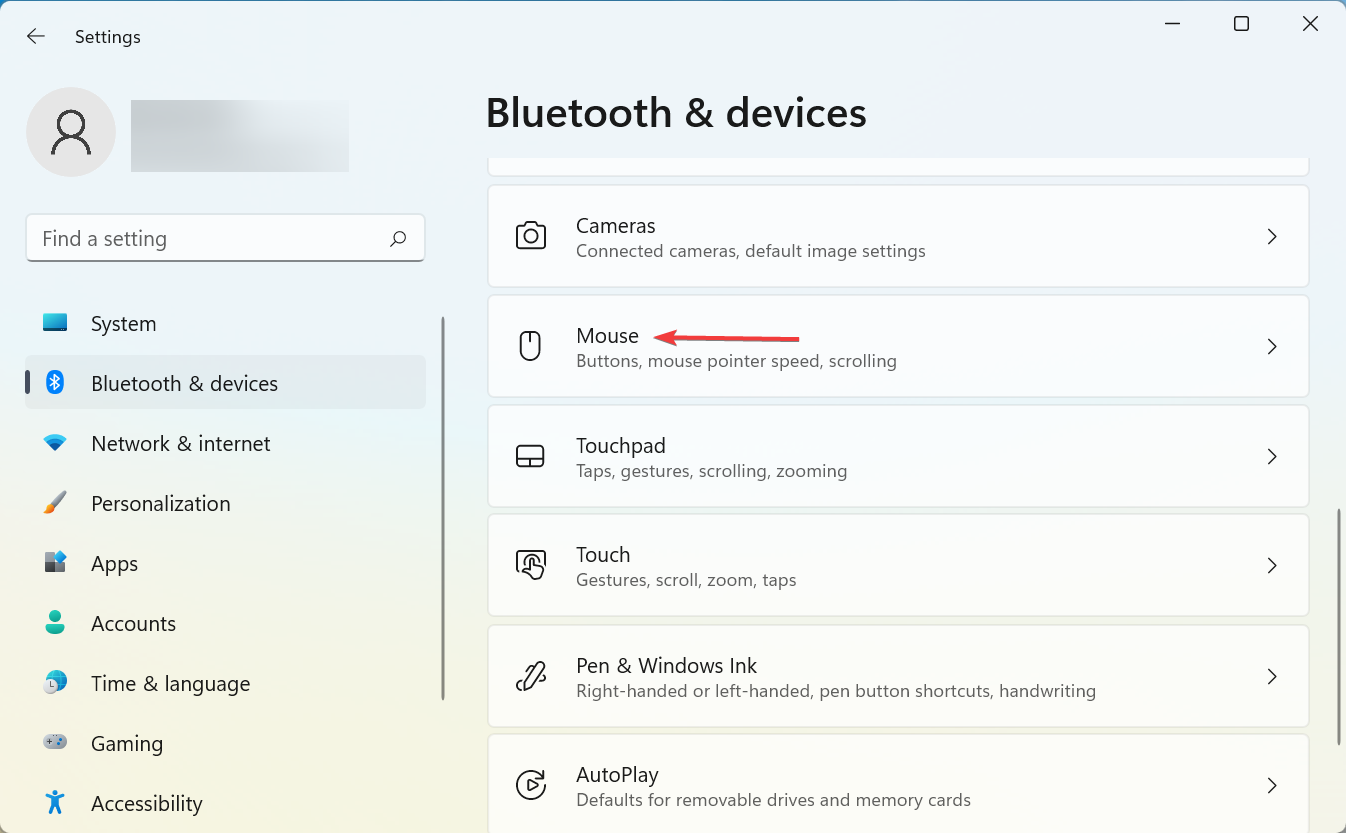Click the 'Bluetooth & devices' page heading
Image resolution: width=1346 pixels, height=833 pixels.
pyautogui.click(x=676, y=113)
